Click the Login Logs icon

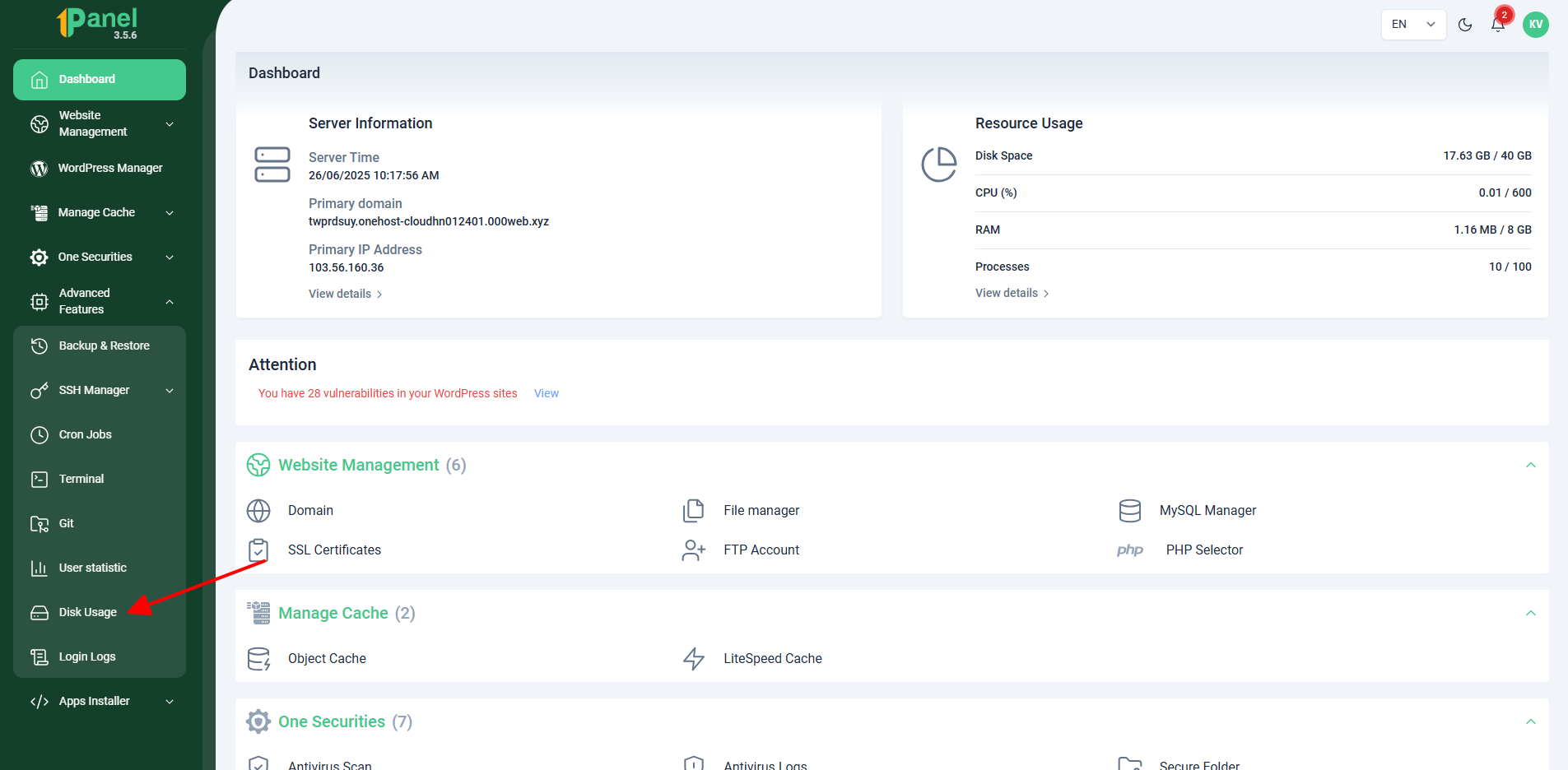coord(40,657)
